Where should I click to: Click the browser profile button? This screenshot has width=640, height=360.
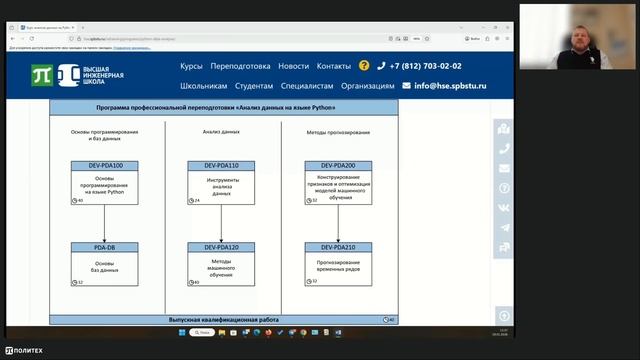pyautogui.click(x=472, y=39)
